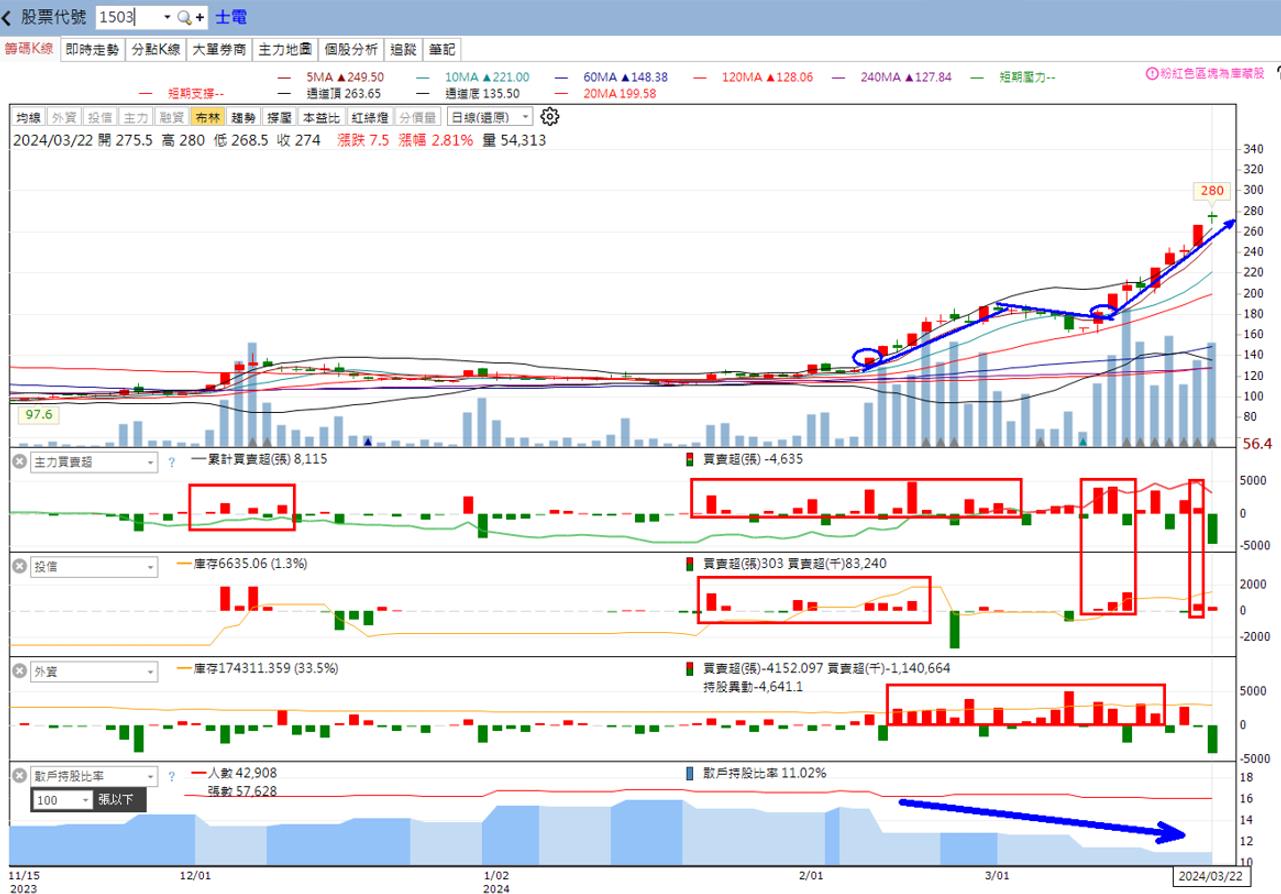Enable the 紅綠燈 overlay
This screenshot has height=894, width=1281.
pyautogui.click(x=370, y=117)
